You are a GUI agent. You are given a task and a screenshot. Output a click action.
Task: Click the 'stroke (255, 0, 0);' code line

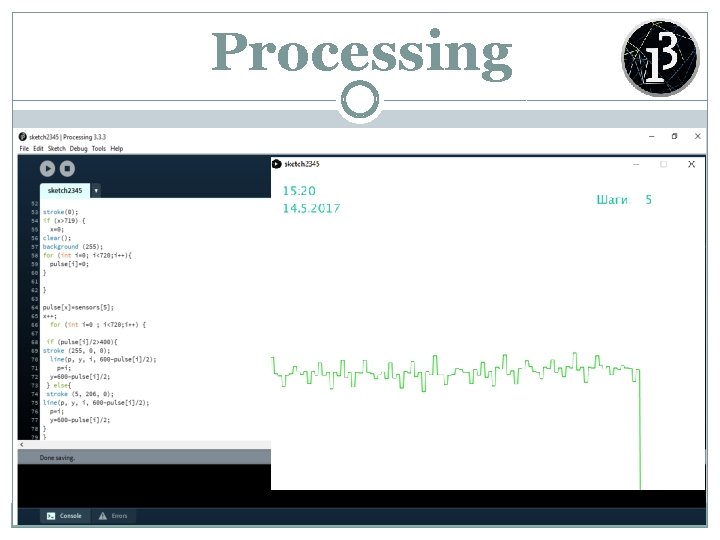tap(76, 350)
